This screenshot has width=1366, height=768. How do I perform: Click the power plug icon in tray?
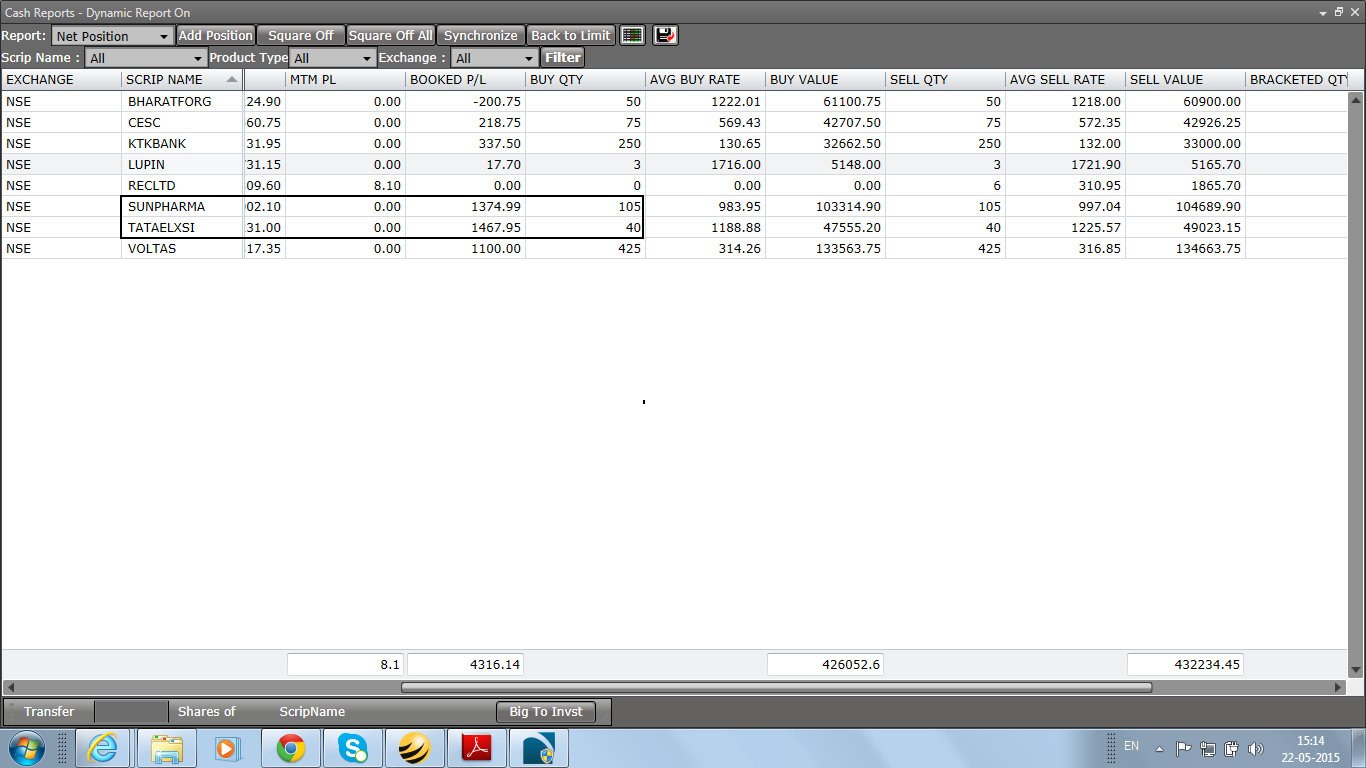pyautogui.click(x=1232, y=748)
